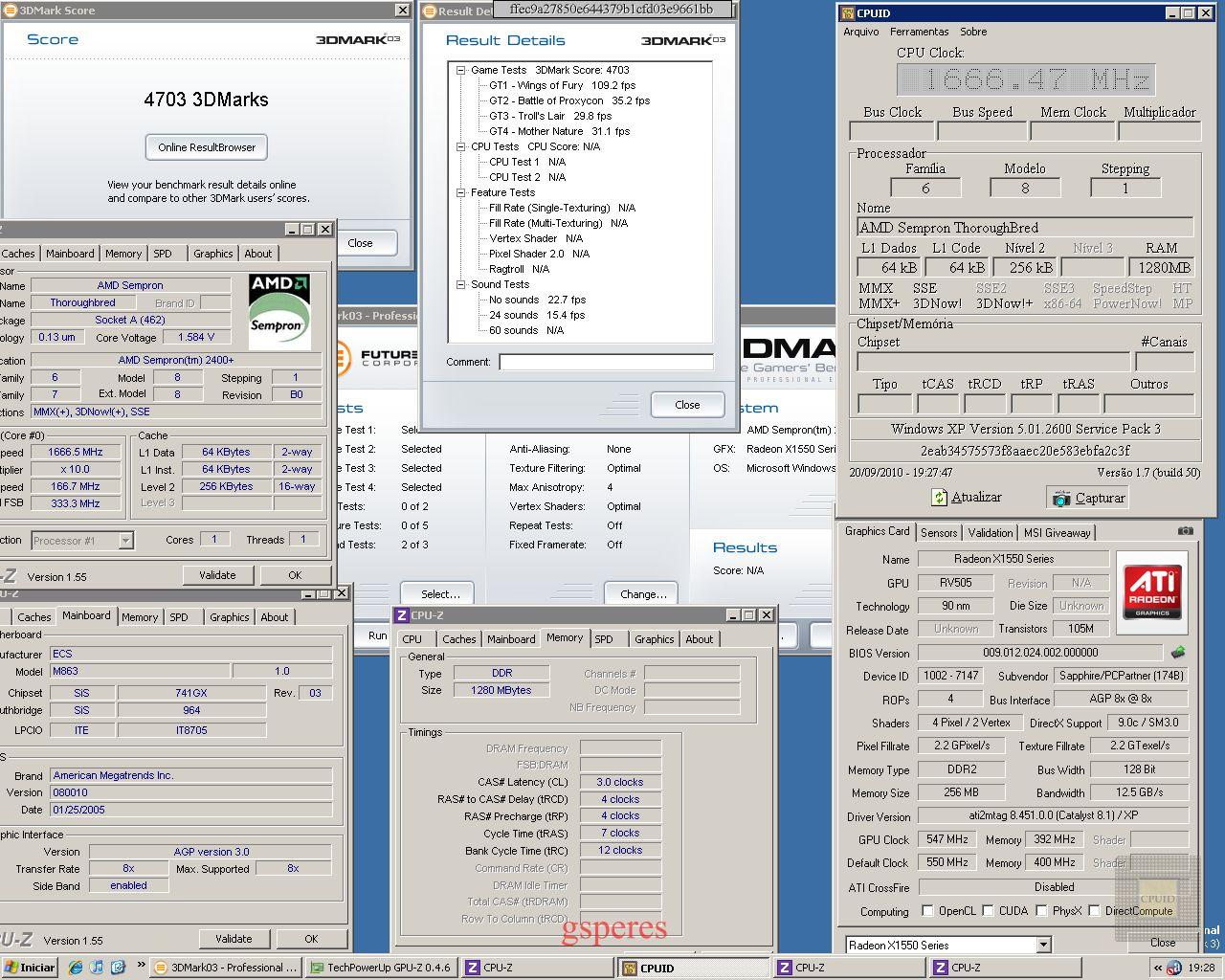
Task: Select the 24 sounds result row
Action: 537,315
